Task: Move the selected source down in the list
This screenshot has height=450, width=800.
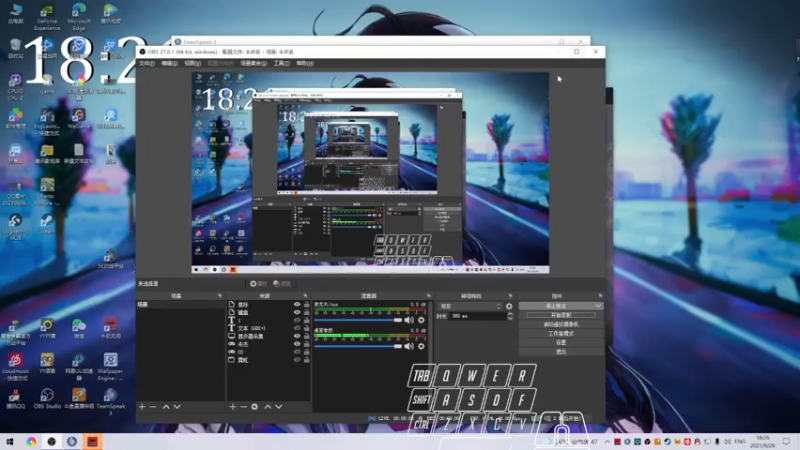Action: click(x=279, y=407)
